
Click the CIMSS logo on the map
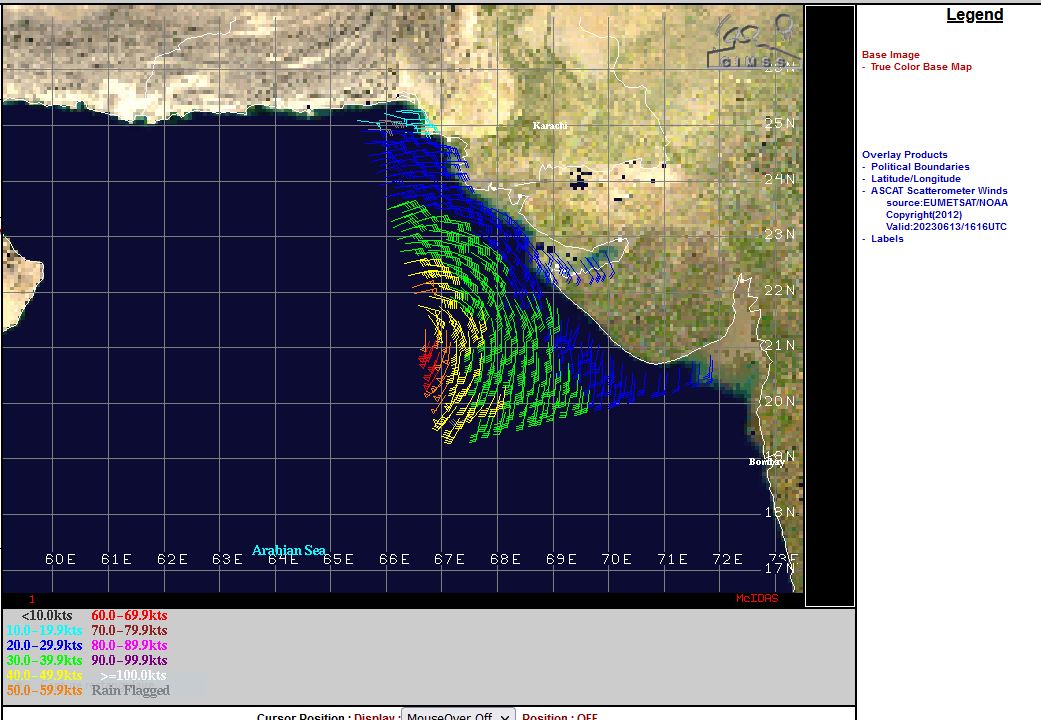753,45
